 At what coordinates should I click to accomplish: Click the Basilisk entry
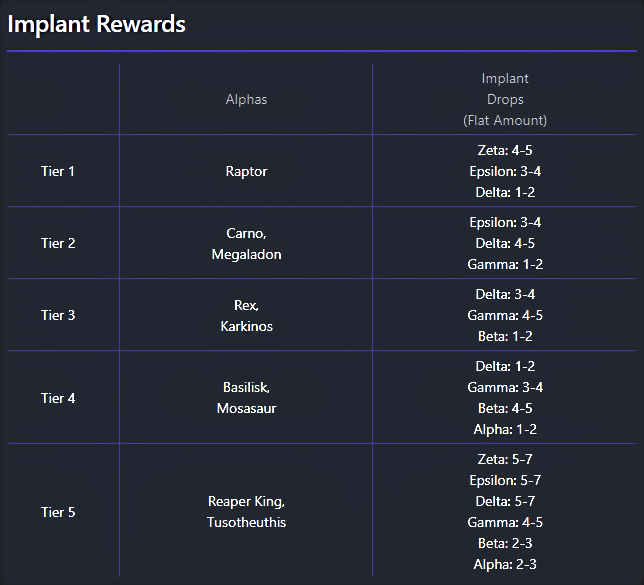246,387
